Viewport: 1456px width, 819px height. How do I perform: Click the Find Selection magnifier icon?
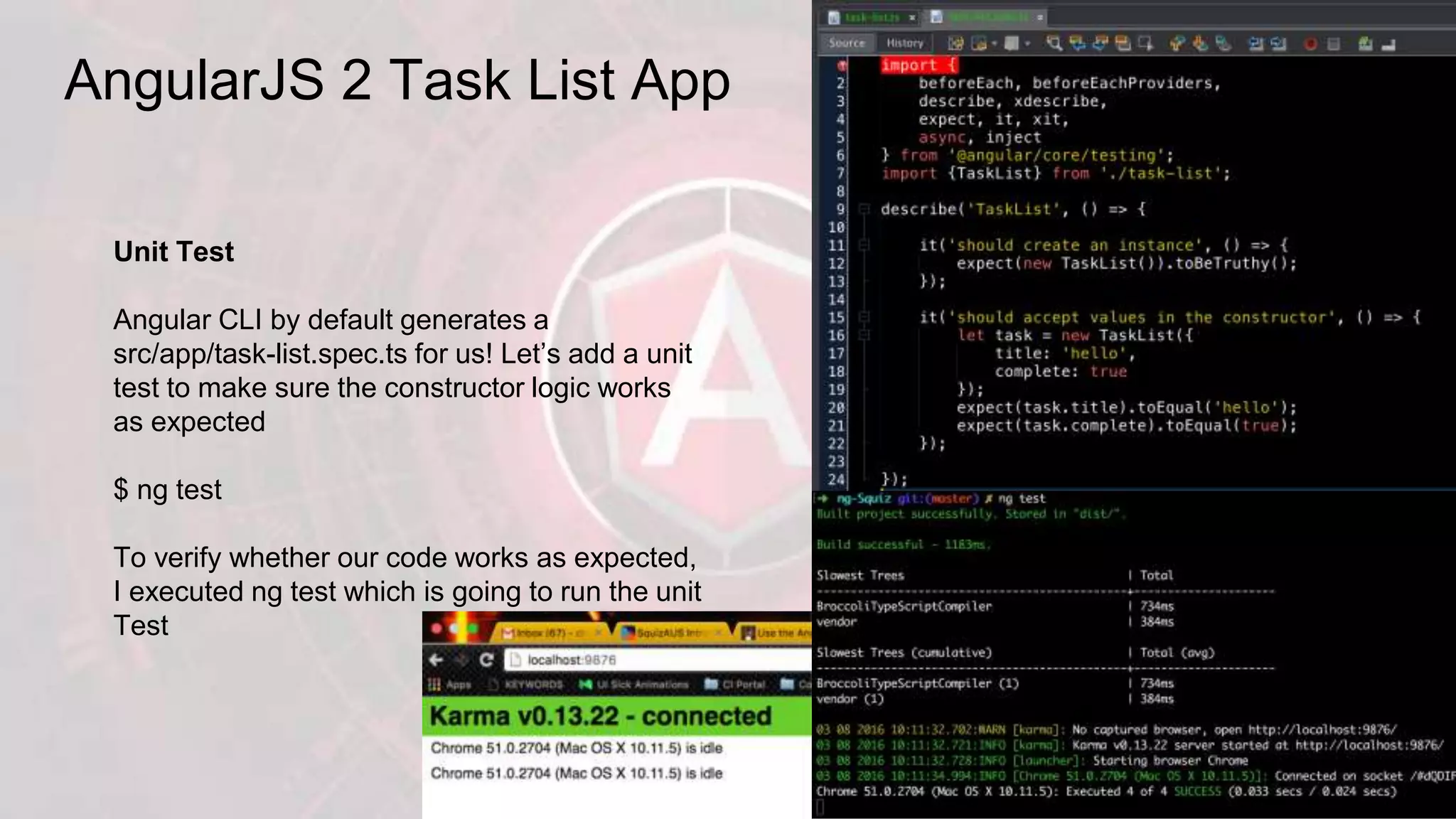(x=1054, y=43)
